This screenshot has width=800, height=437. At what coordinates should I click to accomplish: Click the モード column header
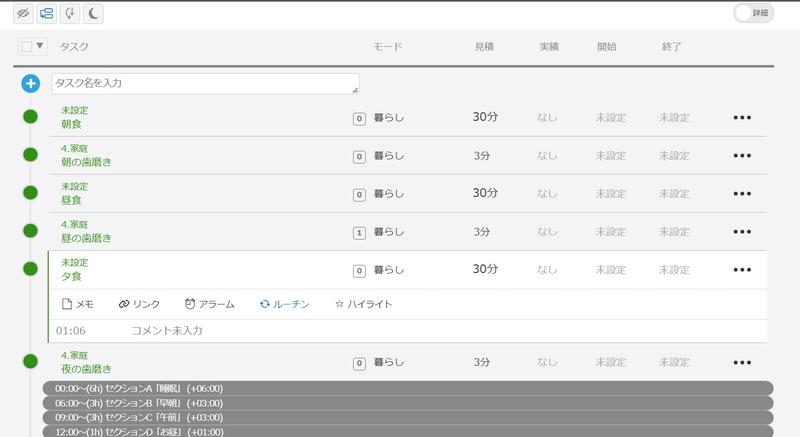(x=388, y=46)
